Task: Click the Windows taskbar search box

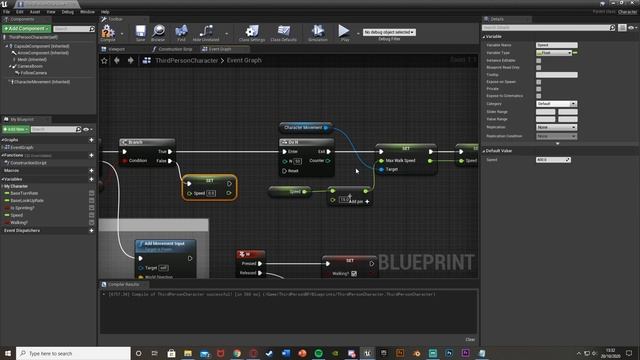Action: 73,353
